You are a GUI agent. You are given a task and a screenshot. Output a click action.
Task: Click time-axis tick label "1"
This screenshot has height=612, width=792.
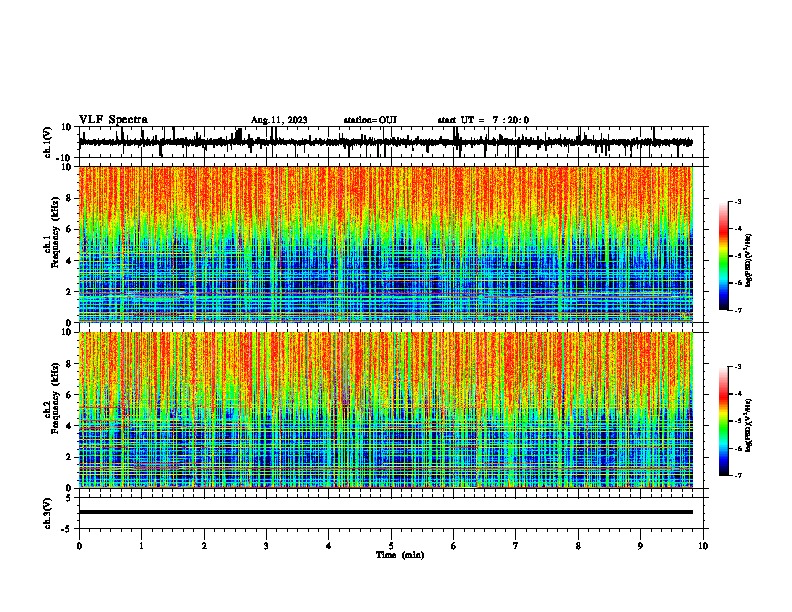(x=141, y=546)
